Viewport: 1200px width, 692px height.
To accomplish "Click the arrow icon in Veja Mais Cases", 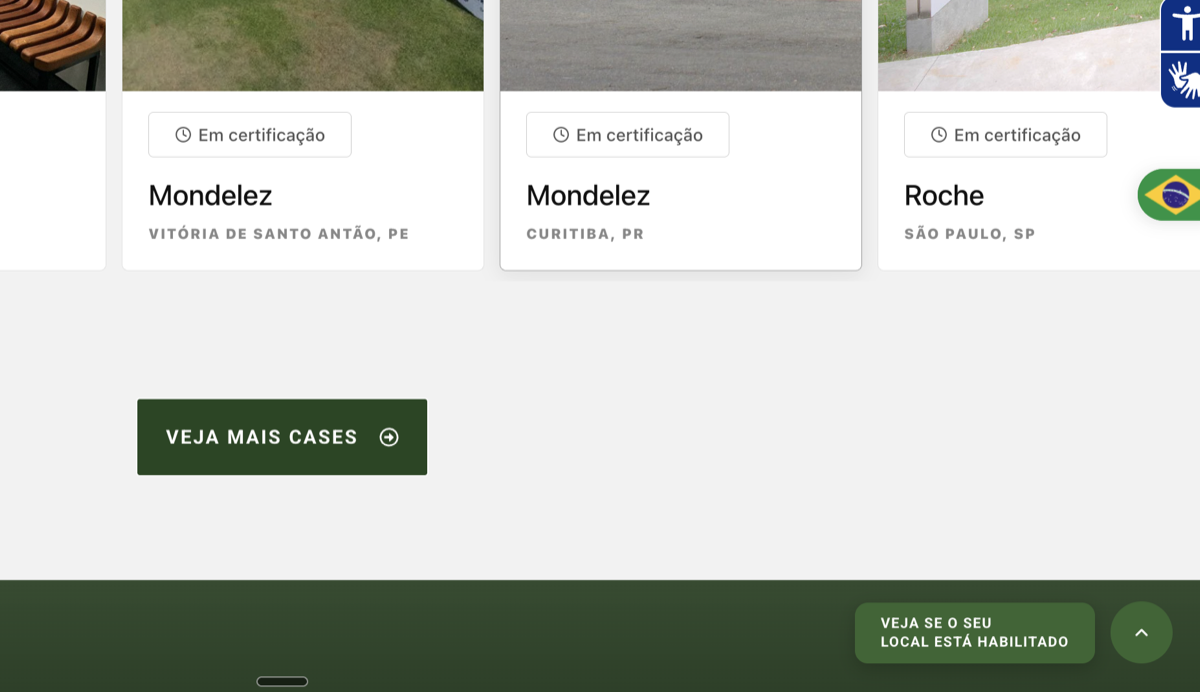I will tap(389, 437).
